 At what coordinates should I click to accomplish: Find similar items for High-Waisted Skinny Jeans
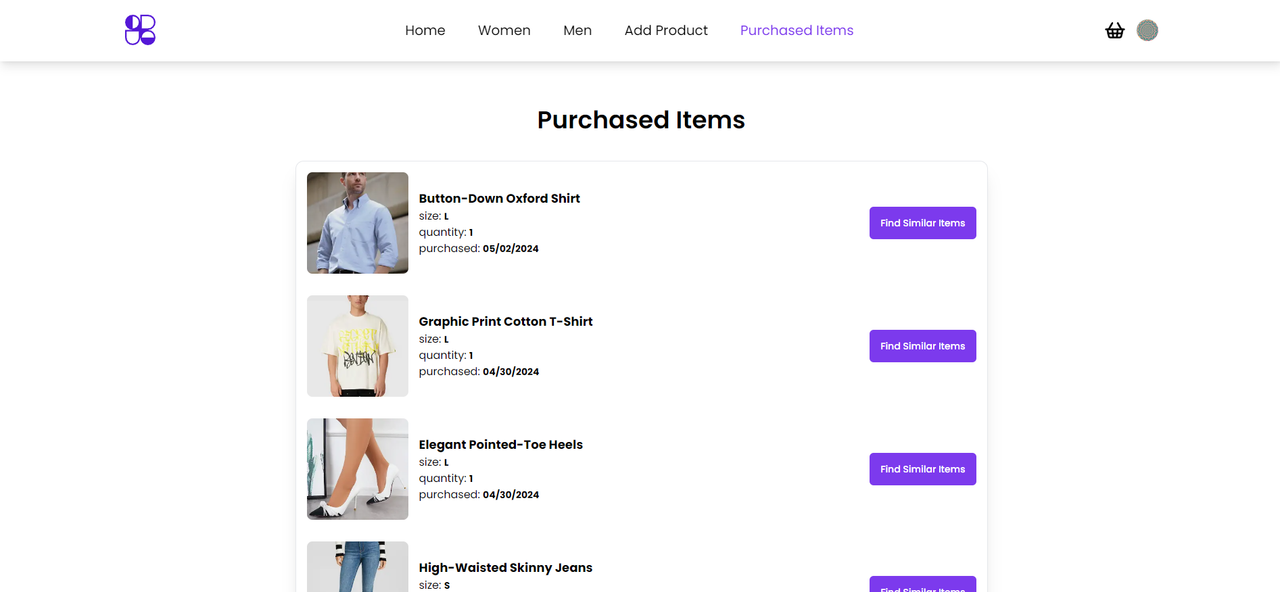[923, 584]
